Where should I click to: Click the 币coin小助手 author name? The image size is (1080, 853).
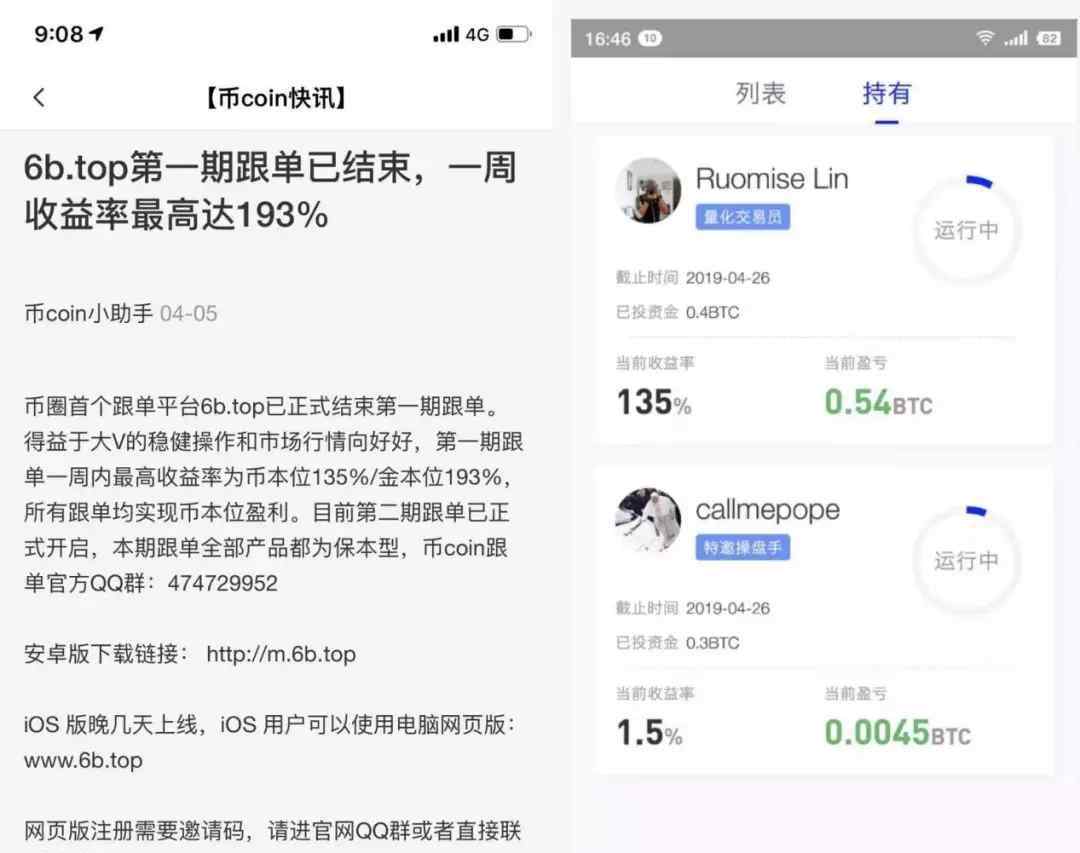[88, 314]
